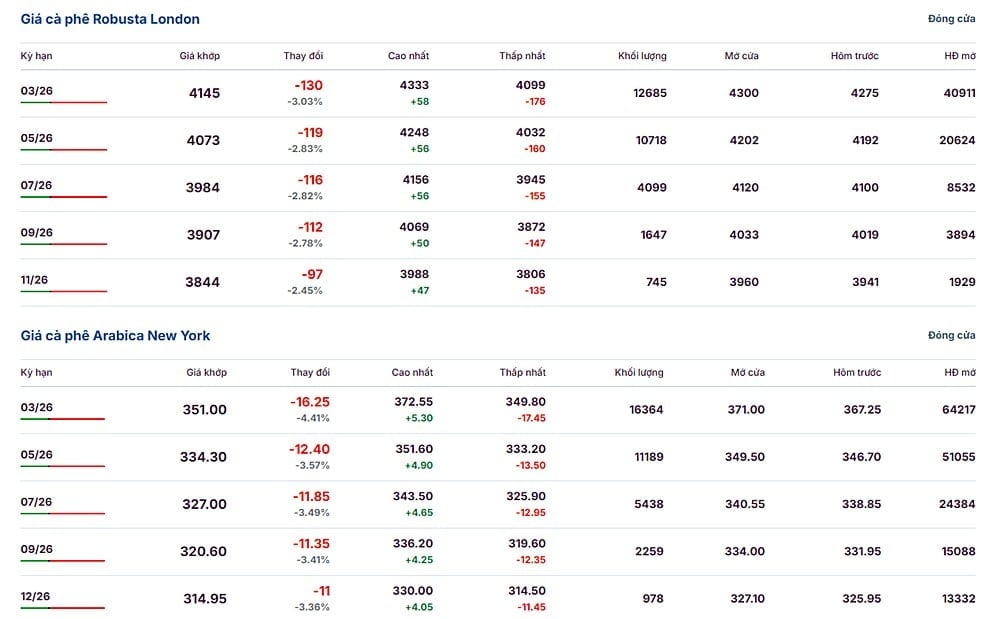Click the Giá cà phê Robusta London heading

point(110,19)
